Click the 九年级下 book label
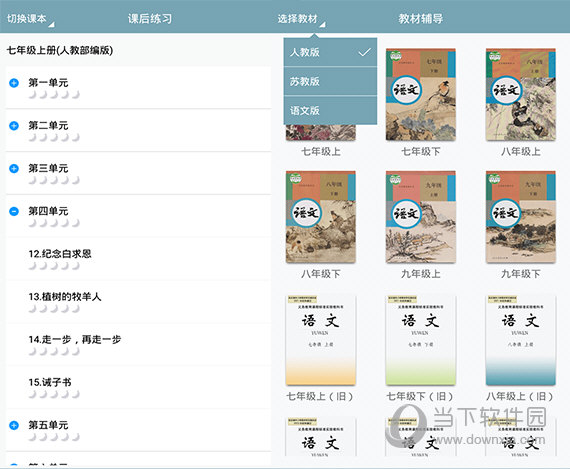Viewport: 570px width, 469px height. 521,274
